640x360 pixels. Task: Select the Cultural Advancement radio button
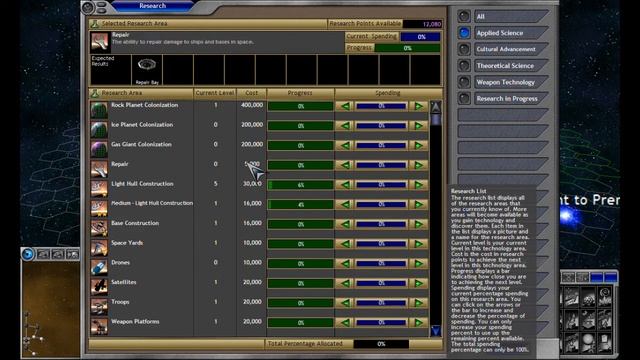[464, 49]
